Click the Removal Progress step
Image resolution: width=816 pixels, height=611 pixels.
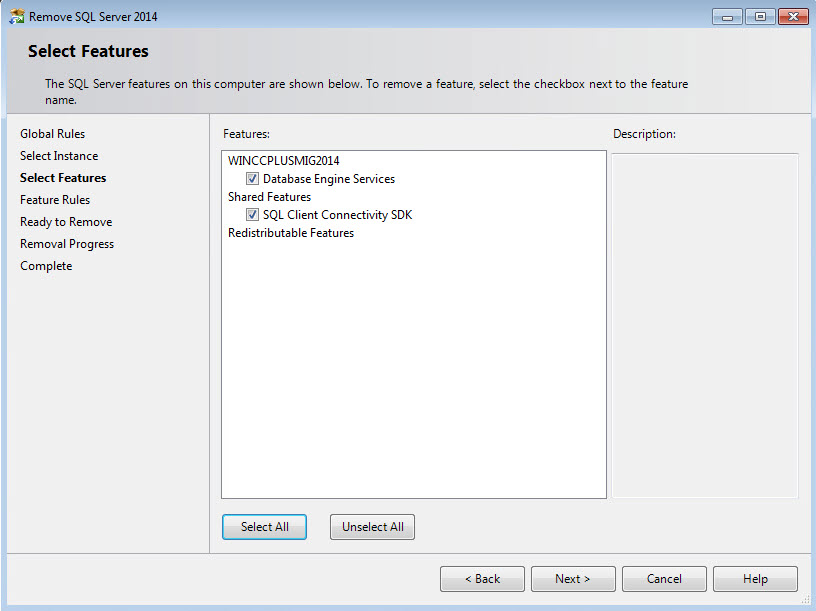click(x=67, y=244)
